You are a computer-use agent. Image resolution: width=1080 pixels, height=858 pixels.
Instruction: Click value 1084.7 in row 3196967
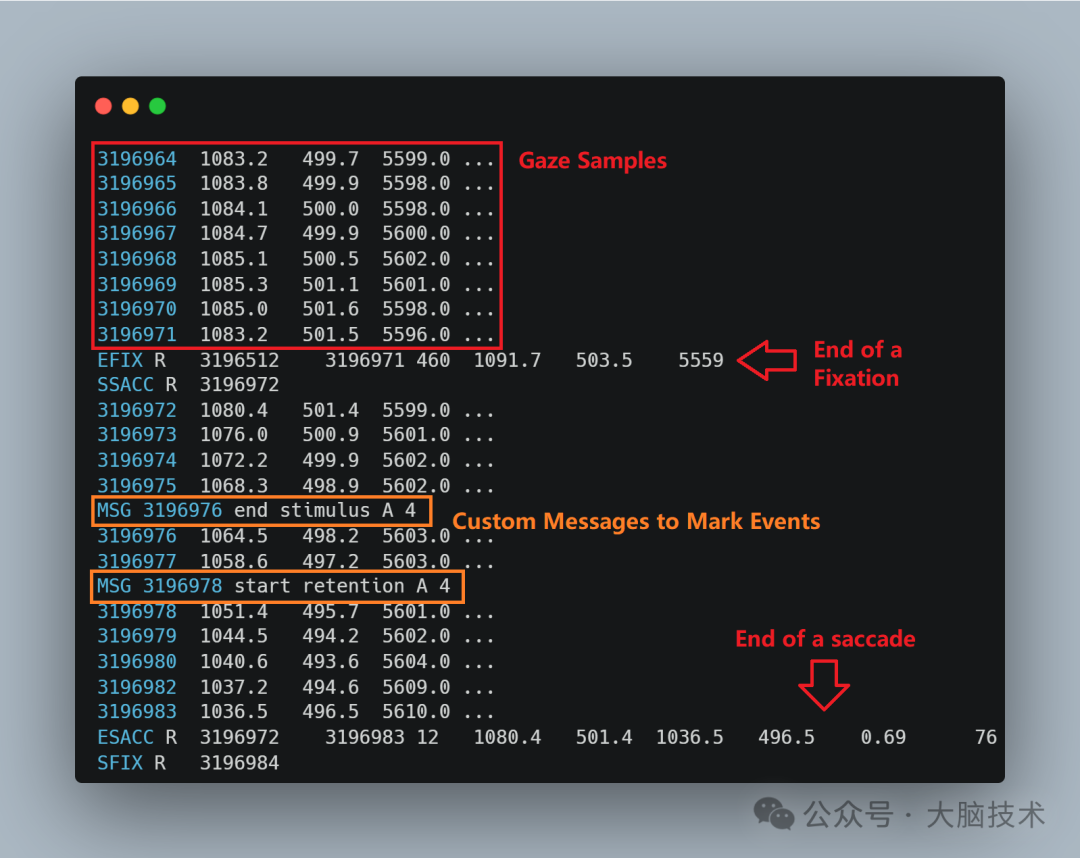pos(233,233)
